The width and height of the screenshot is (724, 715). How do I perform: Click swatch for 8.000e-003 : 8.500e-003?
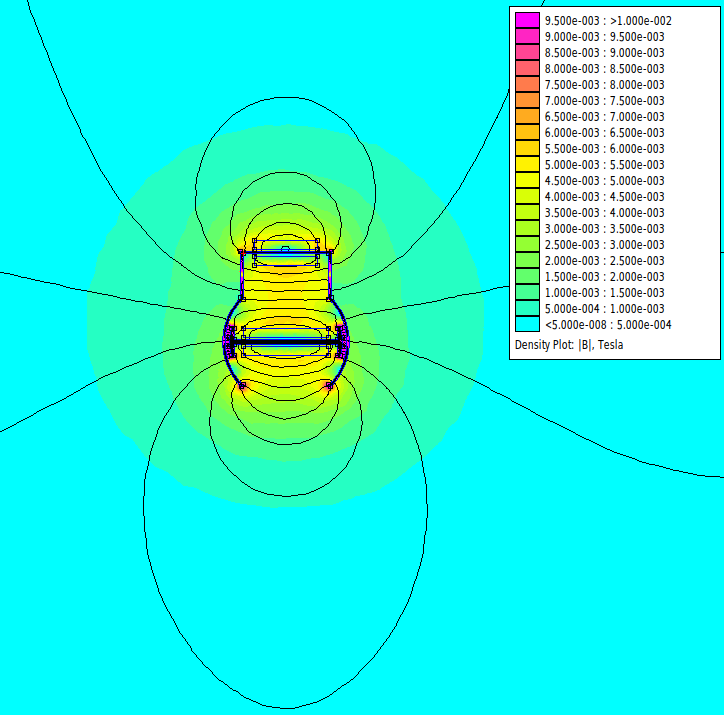pyautogui.click(x=527, y=68)
